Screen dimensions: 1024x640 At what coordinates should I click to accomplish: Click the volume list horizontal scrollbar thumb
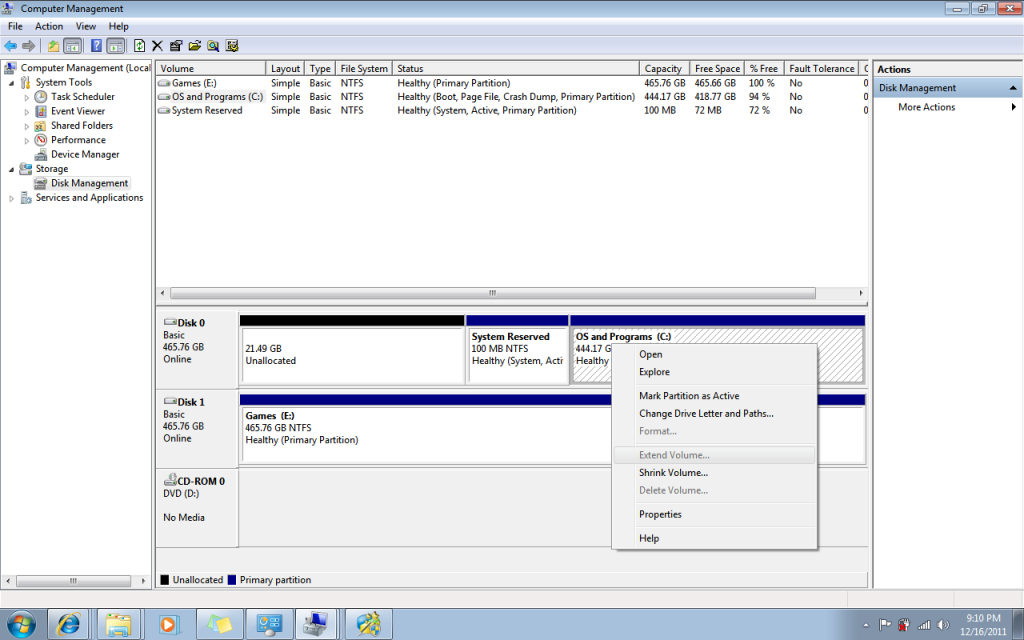click(x=492, y=293)
